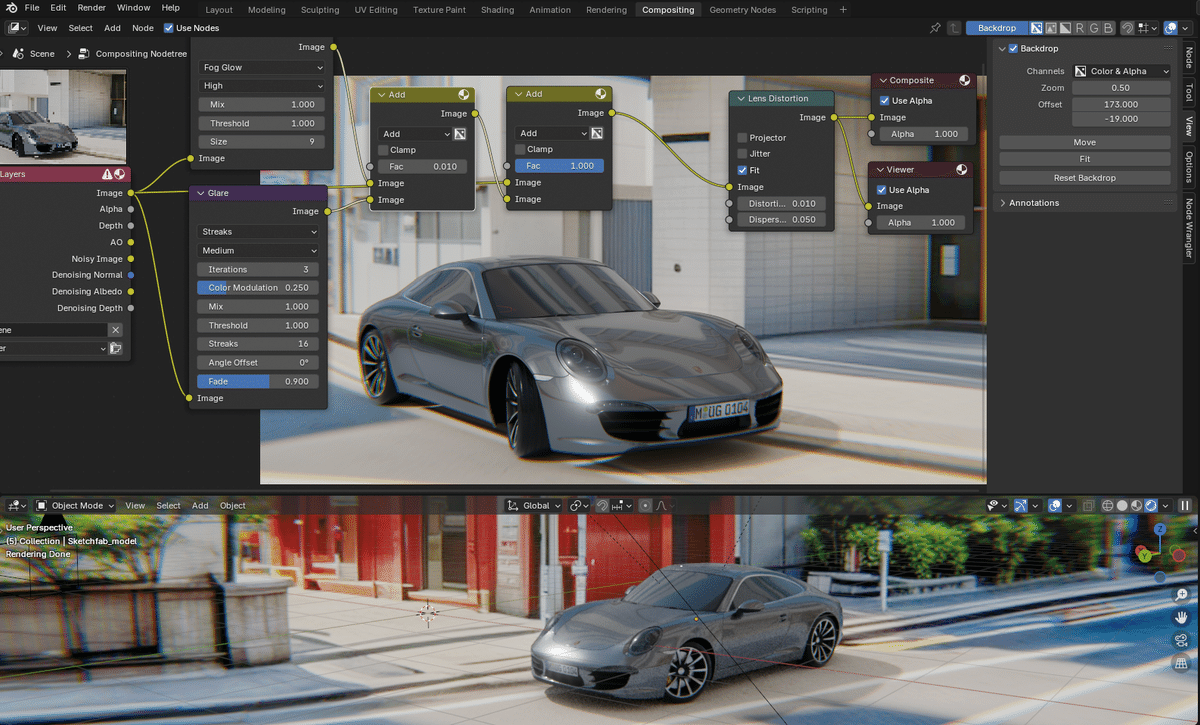1200x725 pixels.
Task: Toggle camera view gizmo in the viewport
Action: pyautogui.click(x=1181, y=640)
